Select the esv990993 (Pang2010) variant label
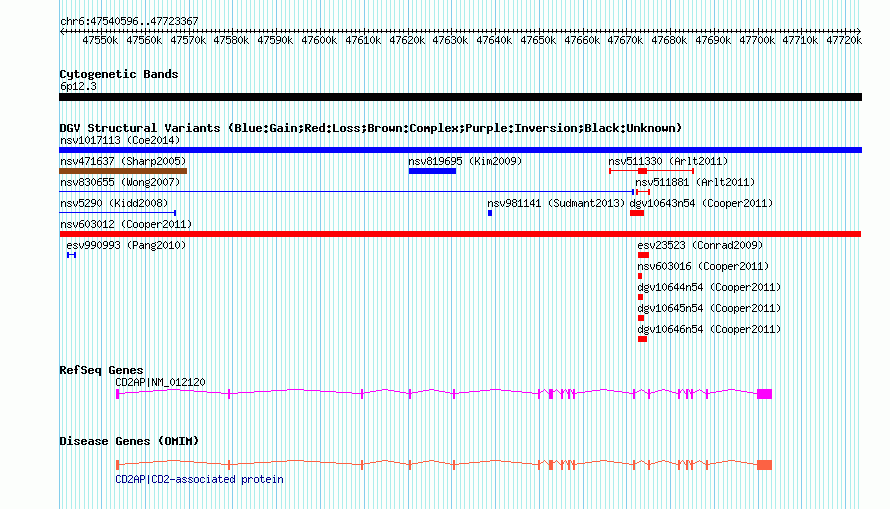 (x=126, y=245)
